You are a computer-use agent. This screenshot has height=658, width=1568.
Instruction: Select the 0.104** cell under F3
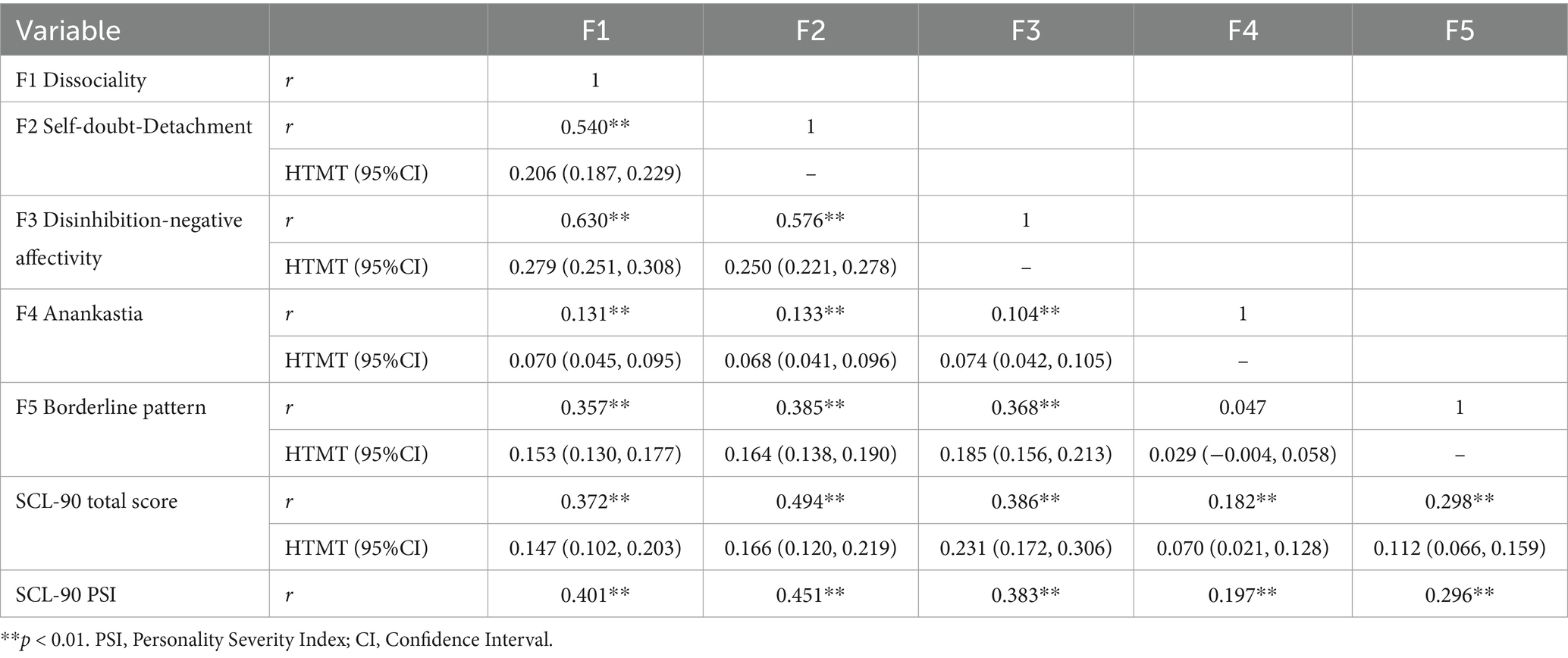pos(1026,314)
